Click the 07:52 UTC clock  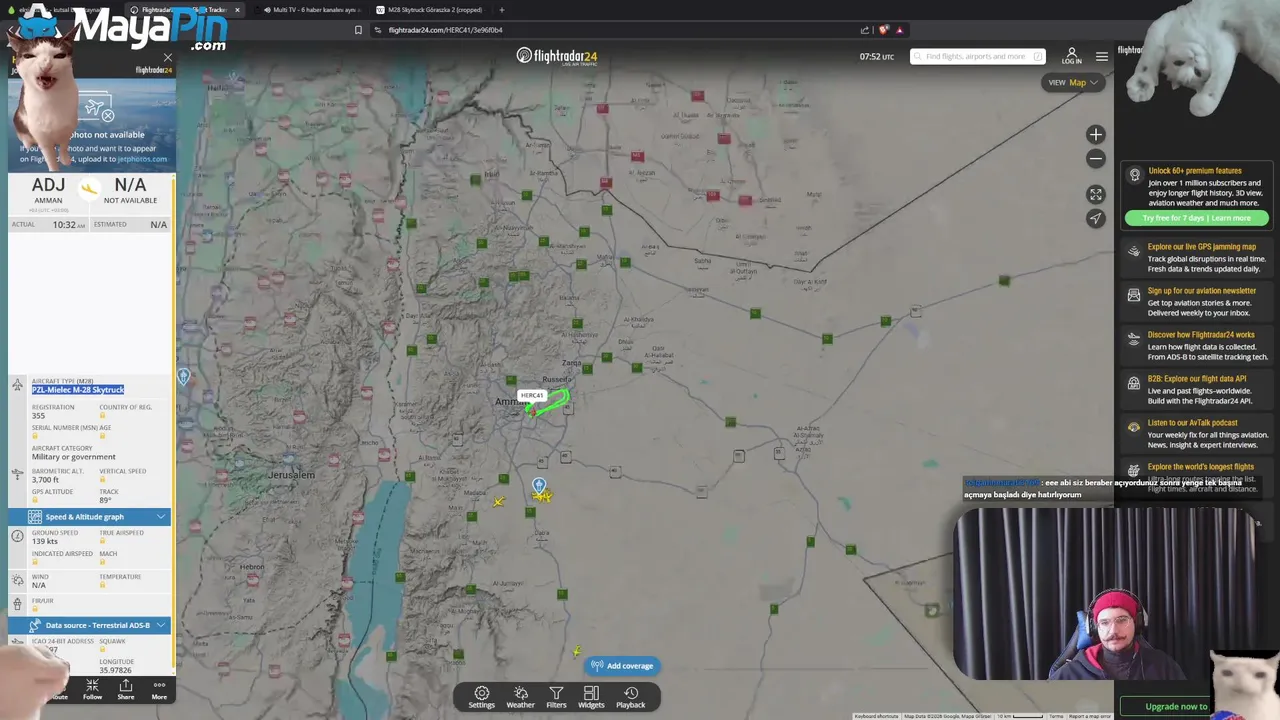(877, 56)
